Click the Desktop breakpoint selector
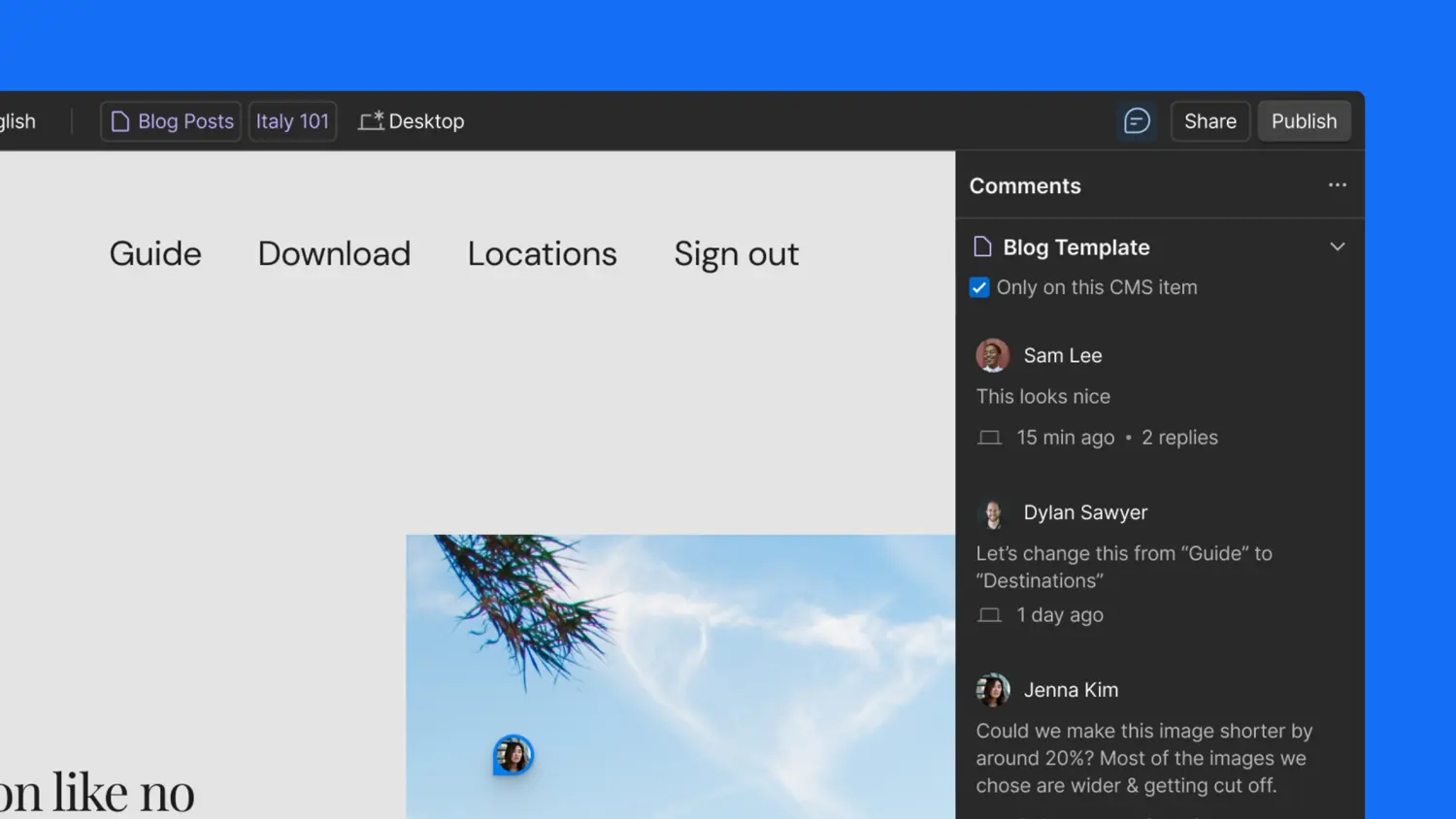 click(x=412, y=121)
